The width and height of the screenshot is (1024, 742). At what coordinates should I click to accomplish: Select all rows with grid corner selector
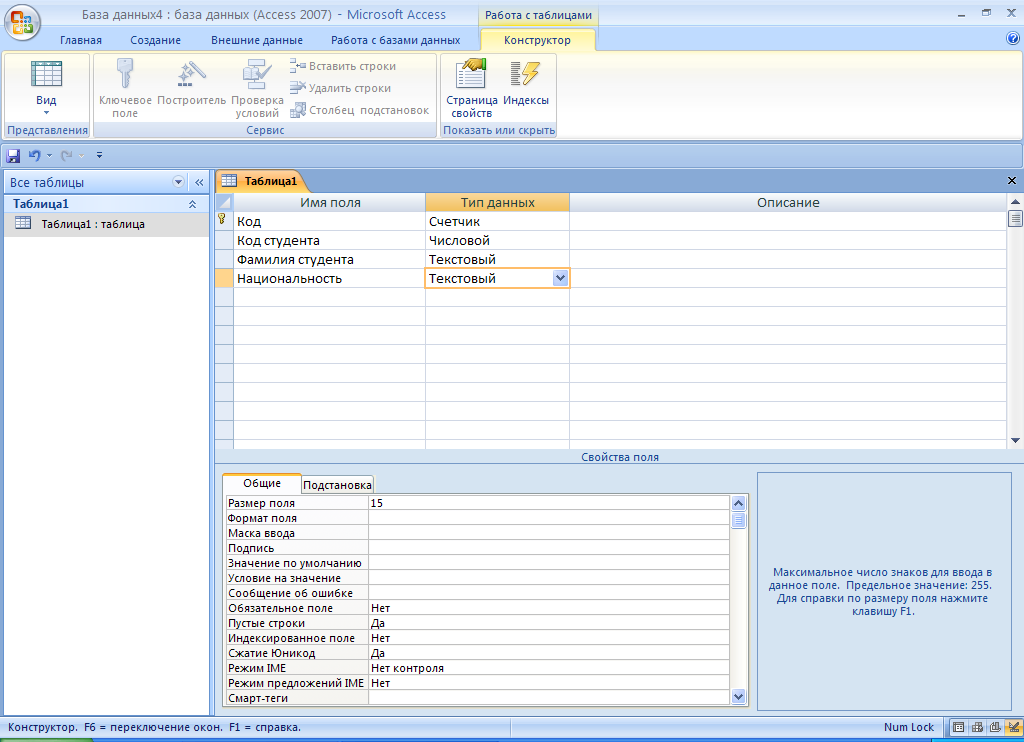[224, 202]
